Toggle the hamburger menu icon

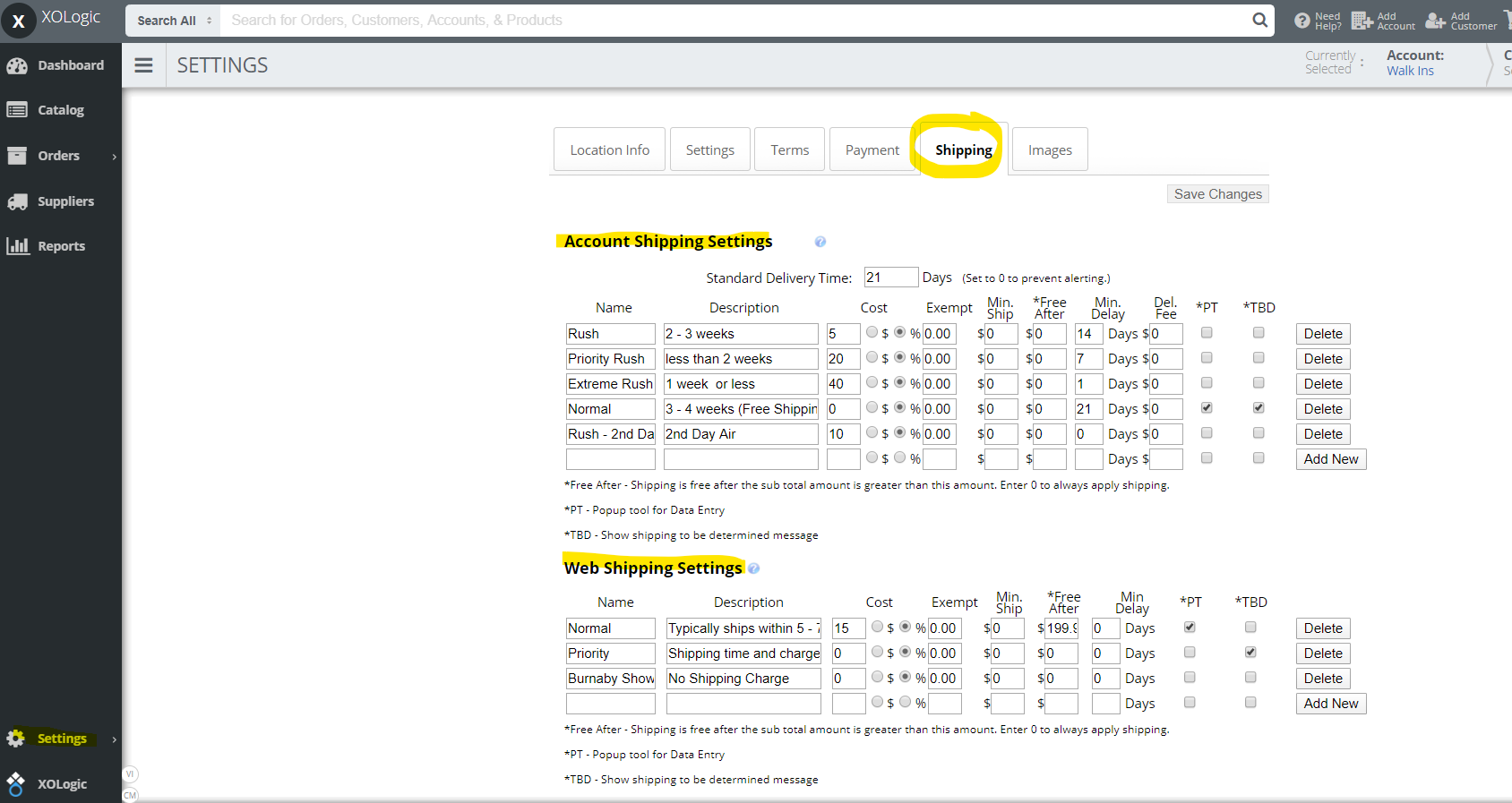(143, 65)
